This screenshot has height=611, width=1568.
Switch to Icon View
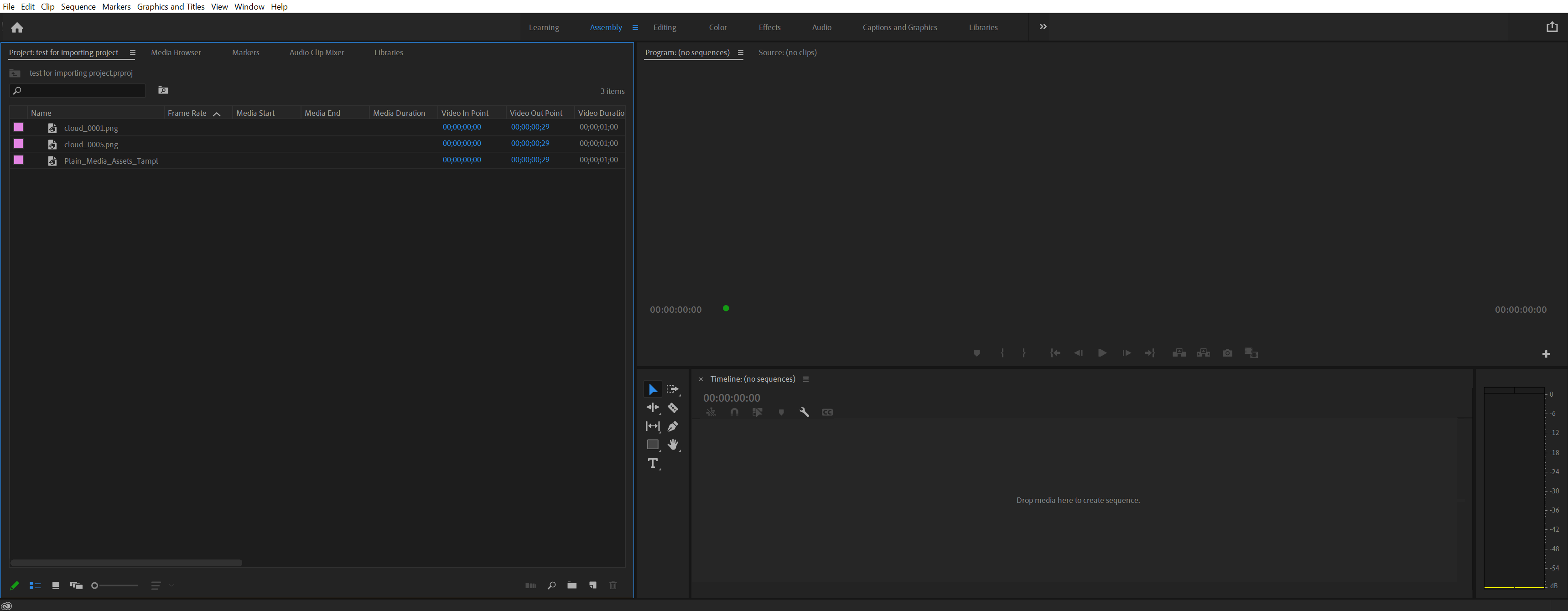55,585
